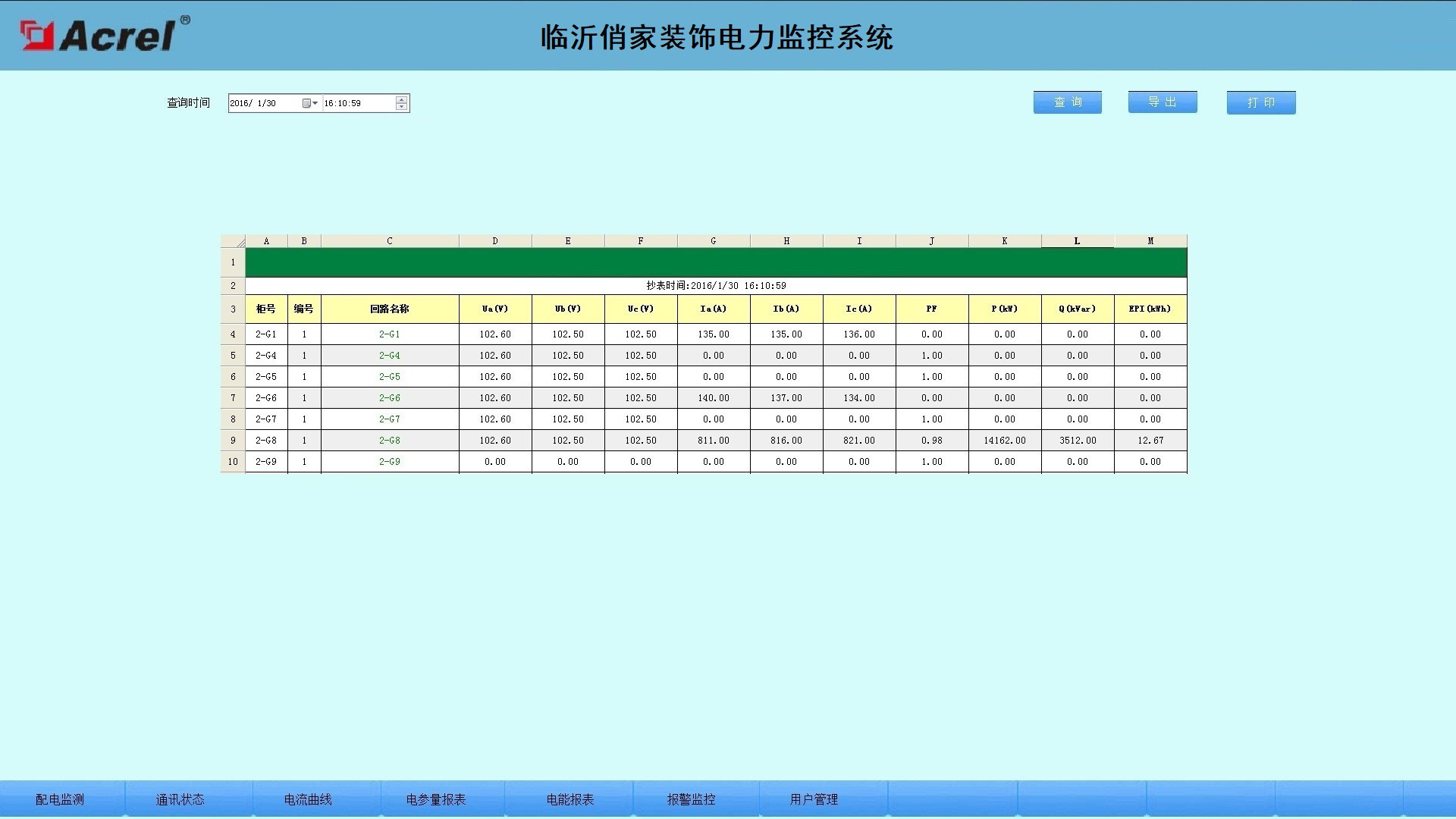Select column M header
This screenshot has height=819, width=1456.
1150,241
